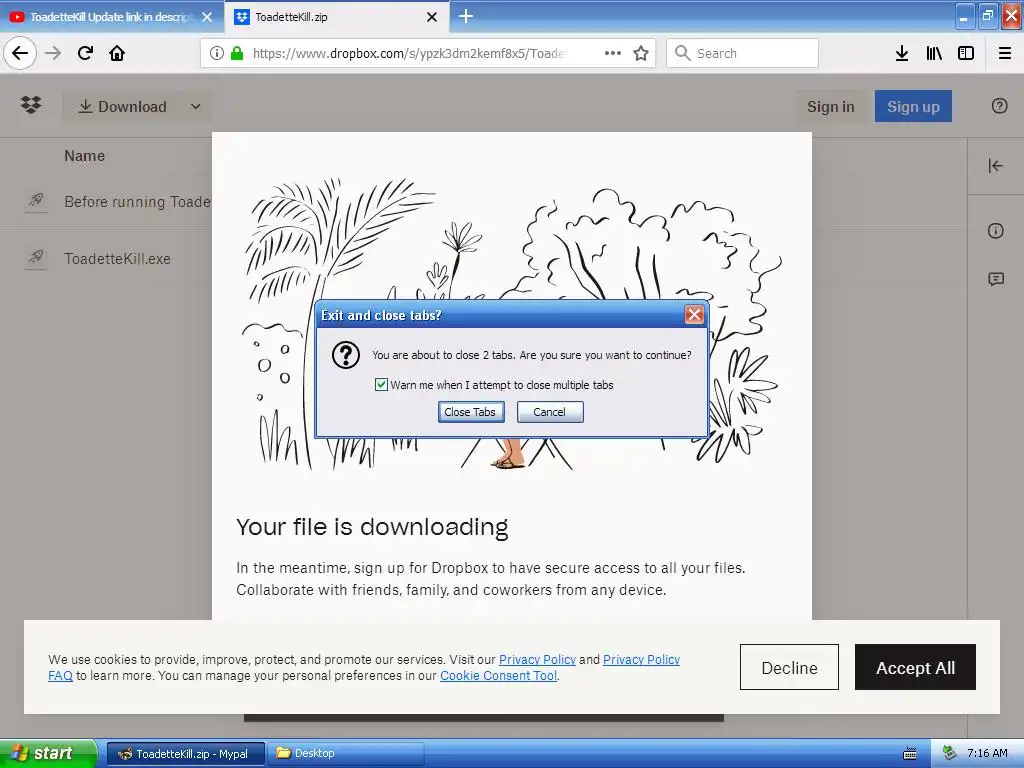Open the first Privacy Policy link
1024x768 pixels.
click(x=537, y=660)
